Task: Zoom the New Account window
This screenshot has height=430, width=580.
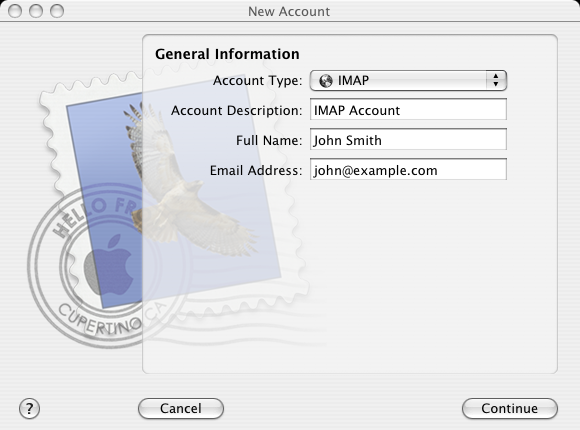Action: click(x=57, y=11)
